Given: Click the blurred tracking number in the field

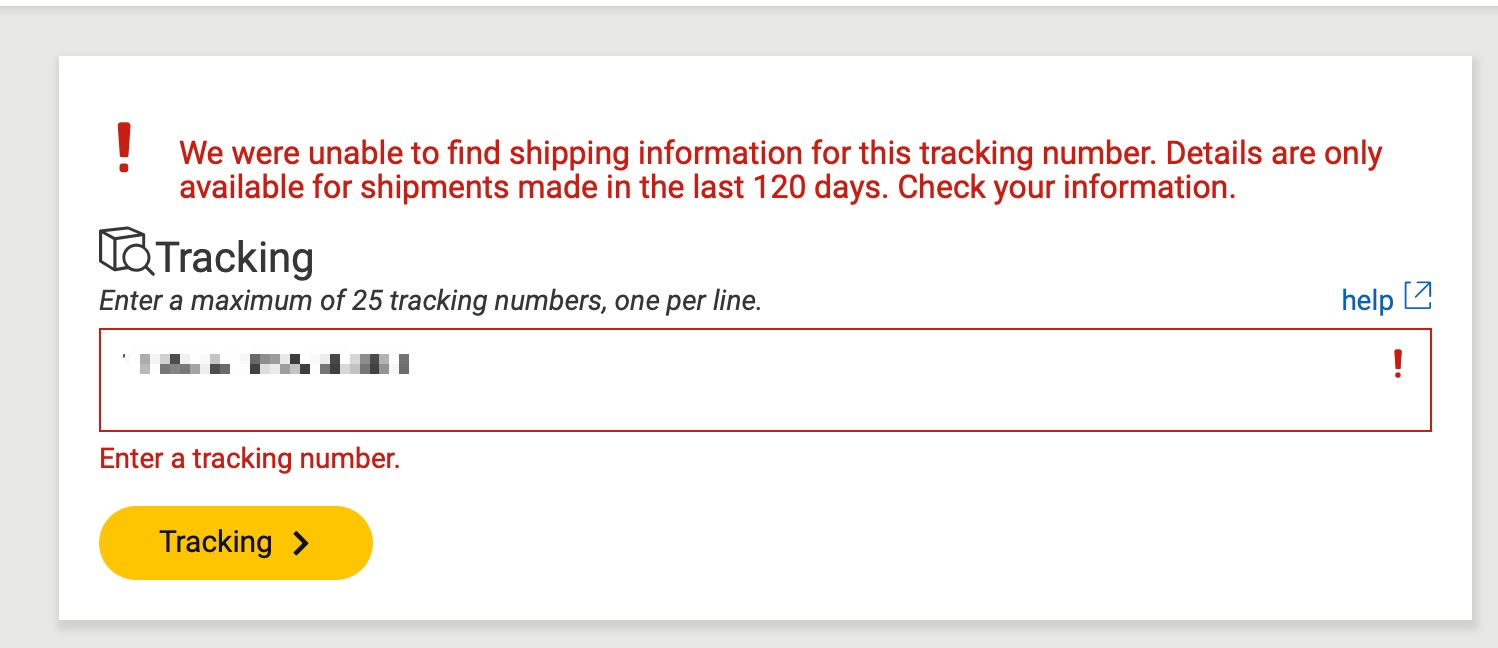Looking at the screenshot, I should (264, 364).
